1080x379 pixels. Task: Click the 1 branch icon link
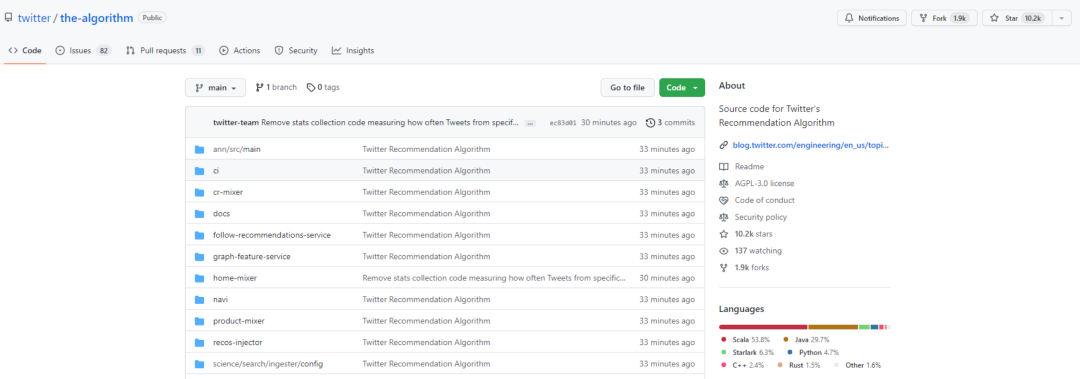[260, 88]
